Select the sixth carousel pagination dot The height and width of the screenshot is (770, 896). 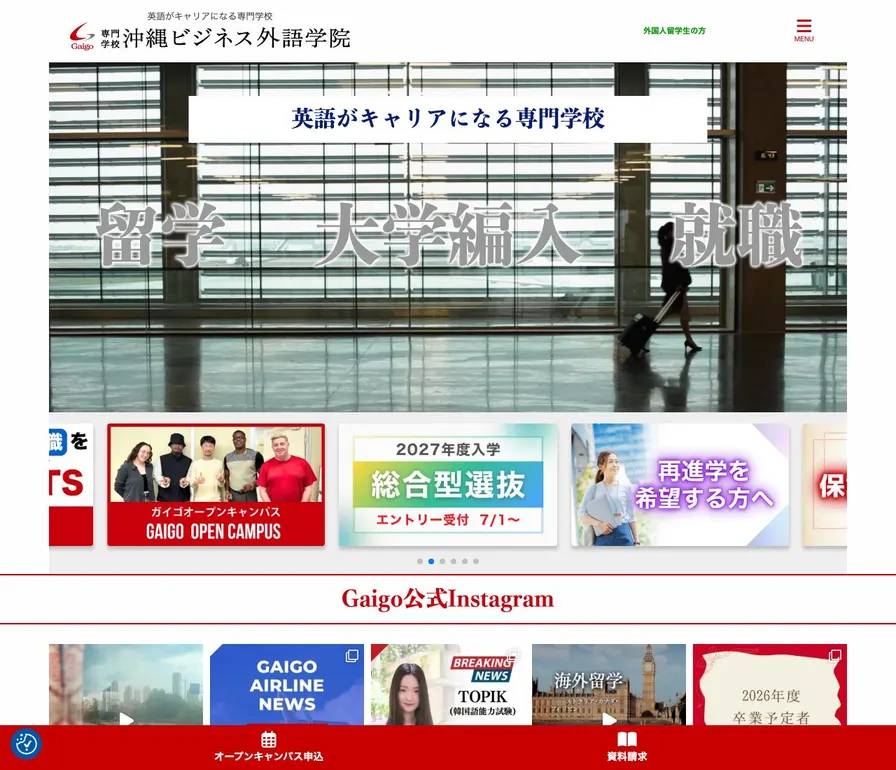click(476, 562)
